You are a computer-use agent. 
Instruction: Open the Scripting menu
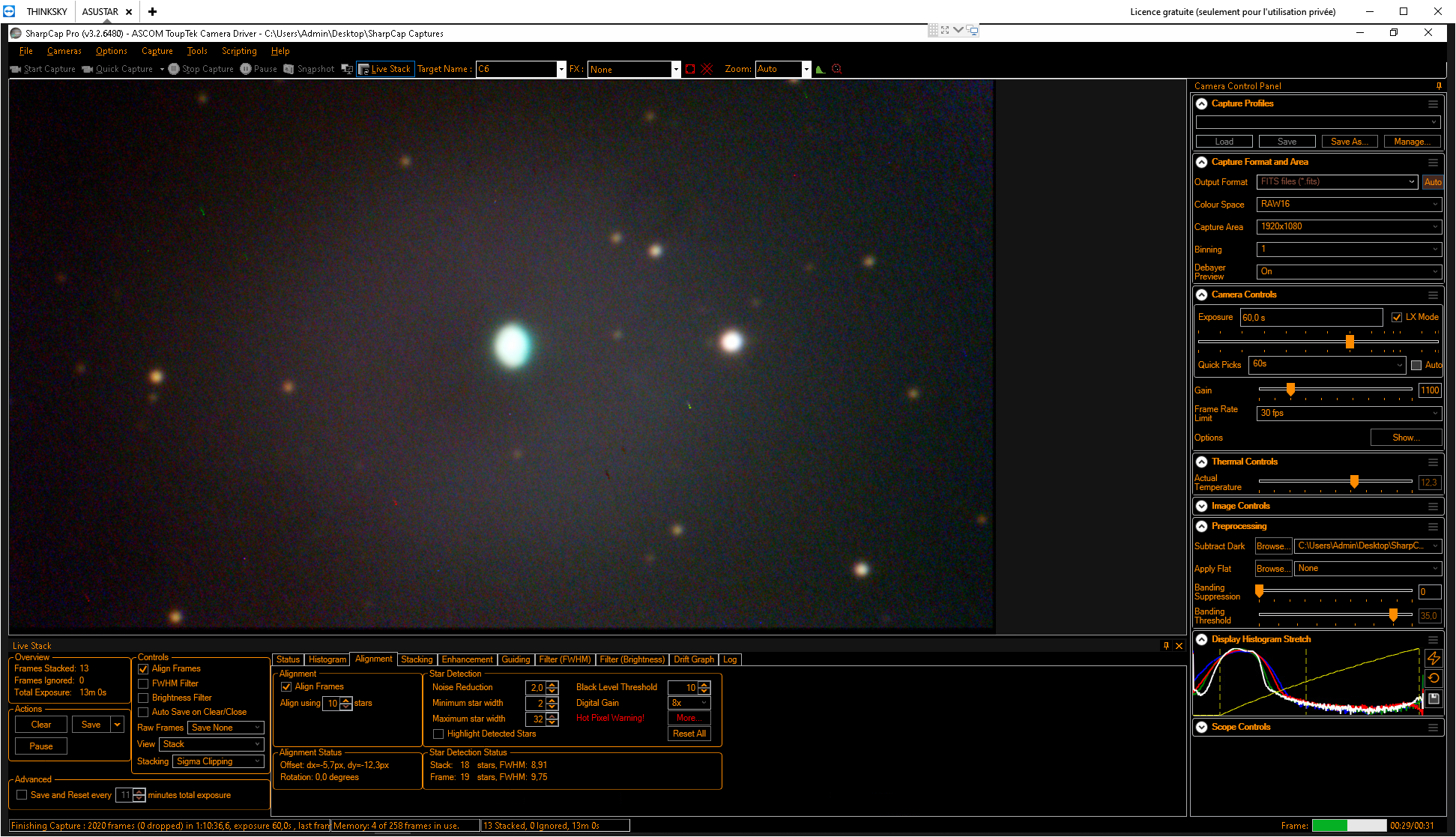[239, 51]
